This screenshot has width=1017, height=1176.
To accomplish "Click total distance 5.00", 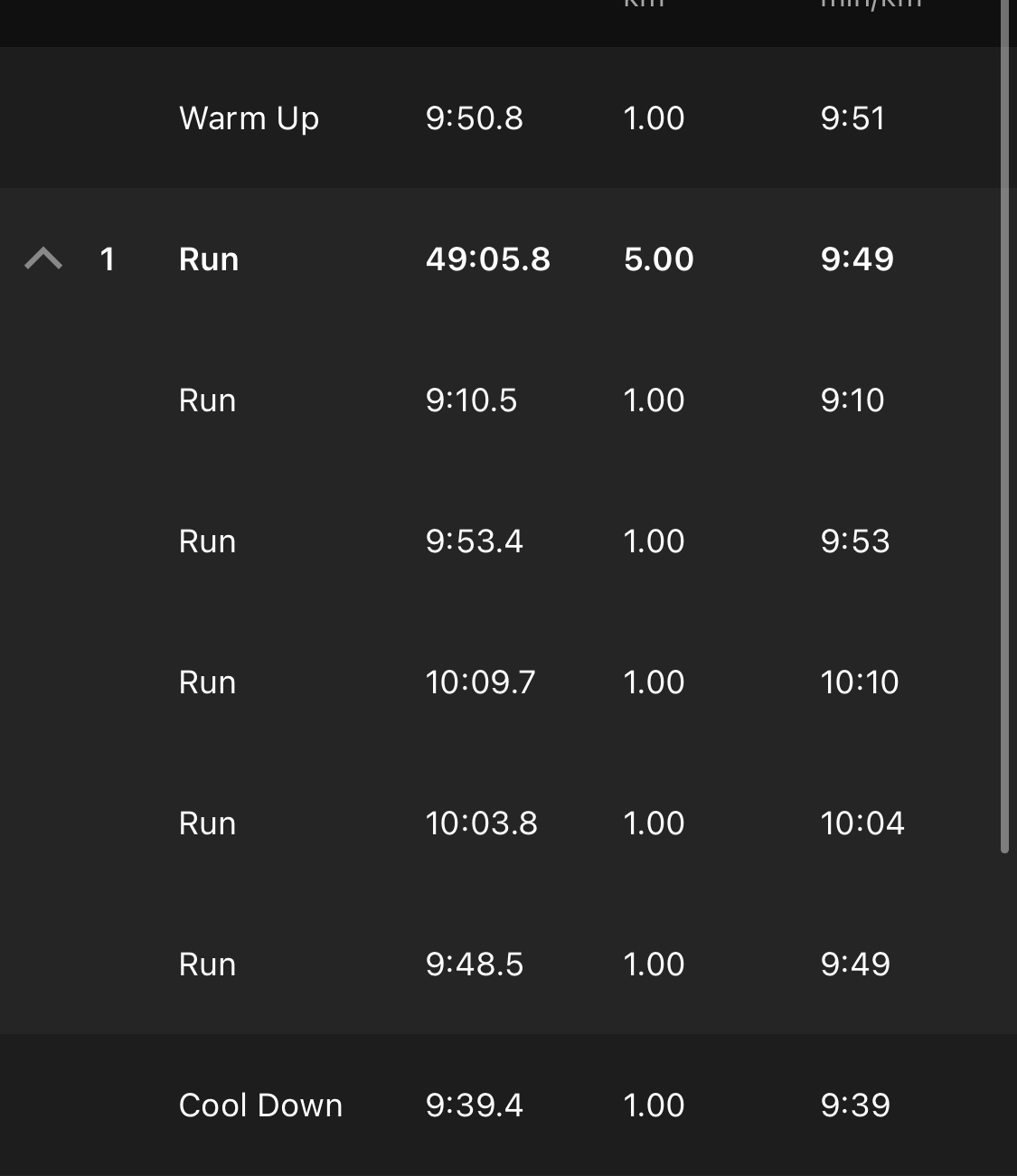I will click(x=658, y=259).
